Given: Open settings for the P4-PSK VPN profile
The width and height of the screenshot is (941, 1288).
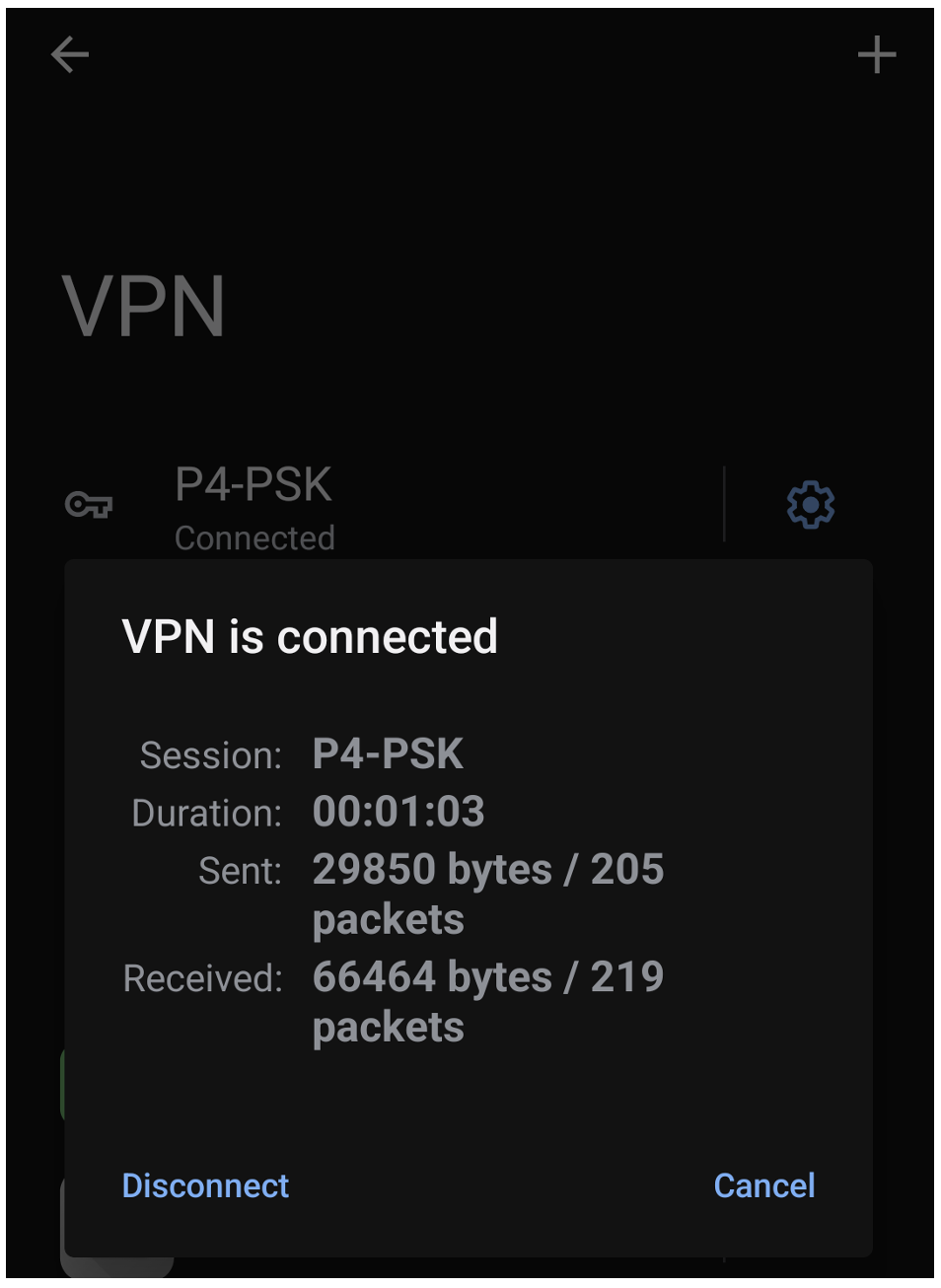Looking at the screenshot, I should tap(808, 505).
